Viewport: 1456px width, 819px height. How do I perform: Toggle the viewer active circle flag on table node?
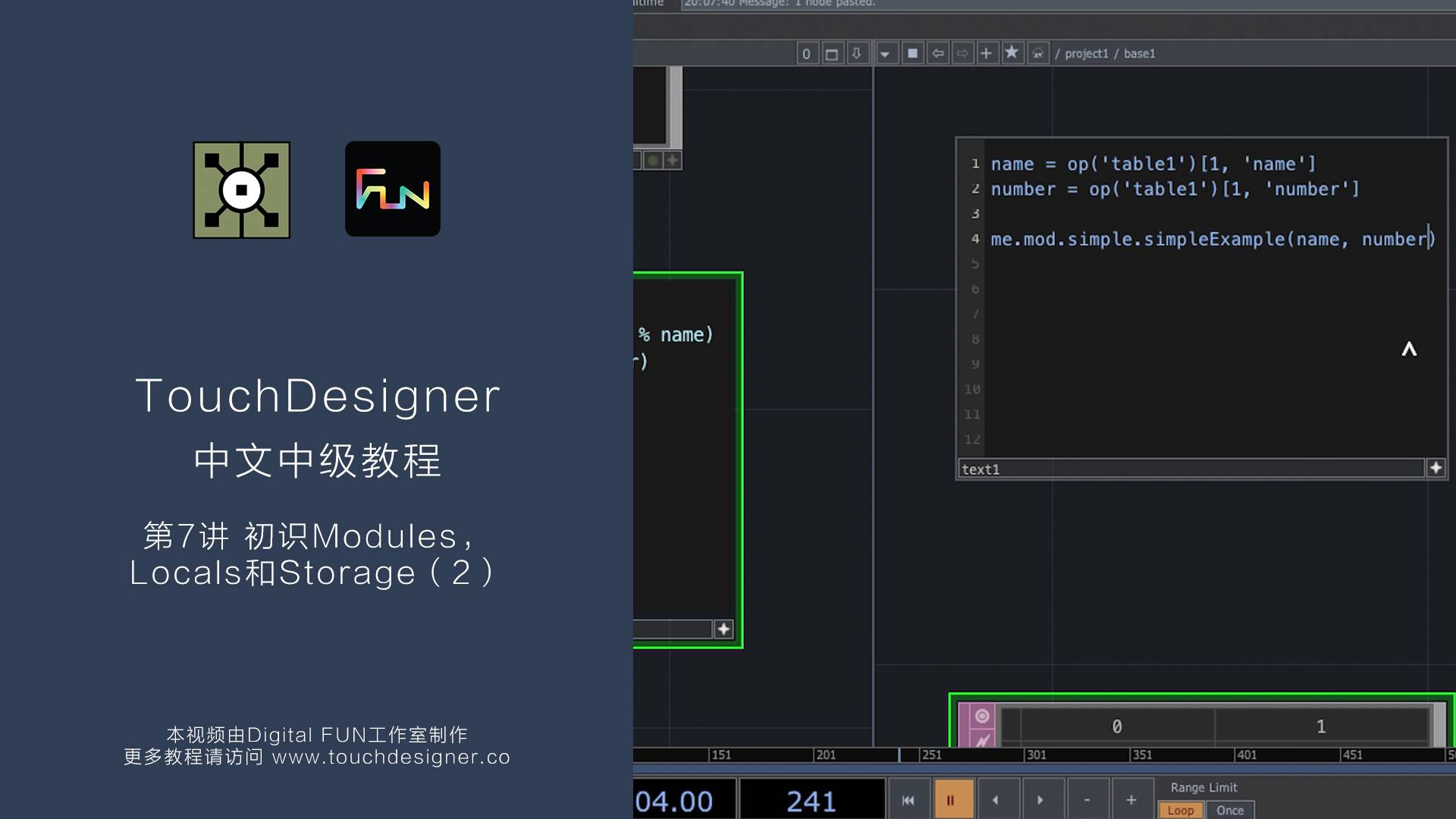pos(982,716)
